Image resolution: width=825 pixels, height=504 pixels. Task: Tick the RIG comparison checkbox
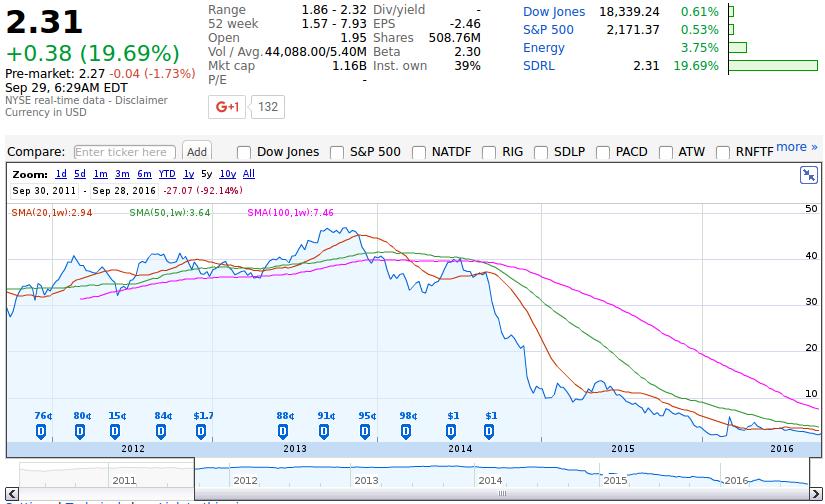click(x=489, y=153)
